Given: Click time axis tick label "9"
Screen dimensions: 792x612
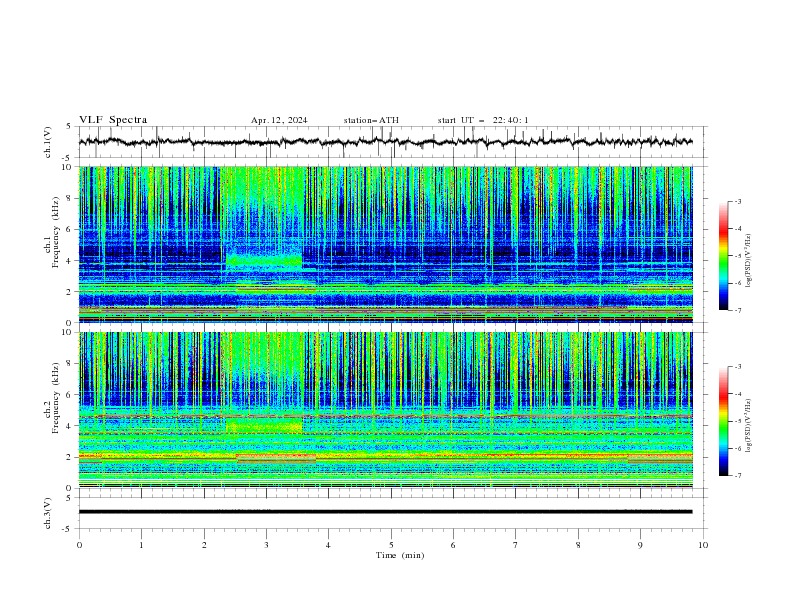Looking at the screenshot, I should tap(640, 545).
